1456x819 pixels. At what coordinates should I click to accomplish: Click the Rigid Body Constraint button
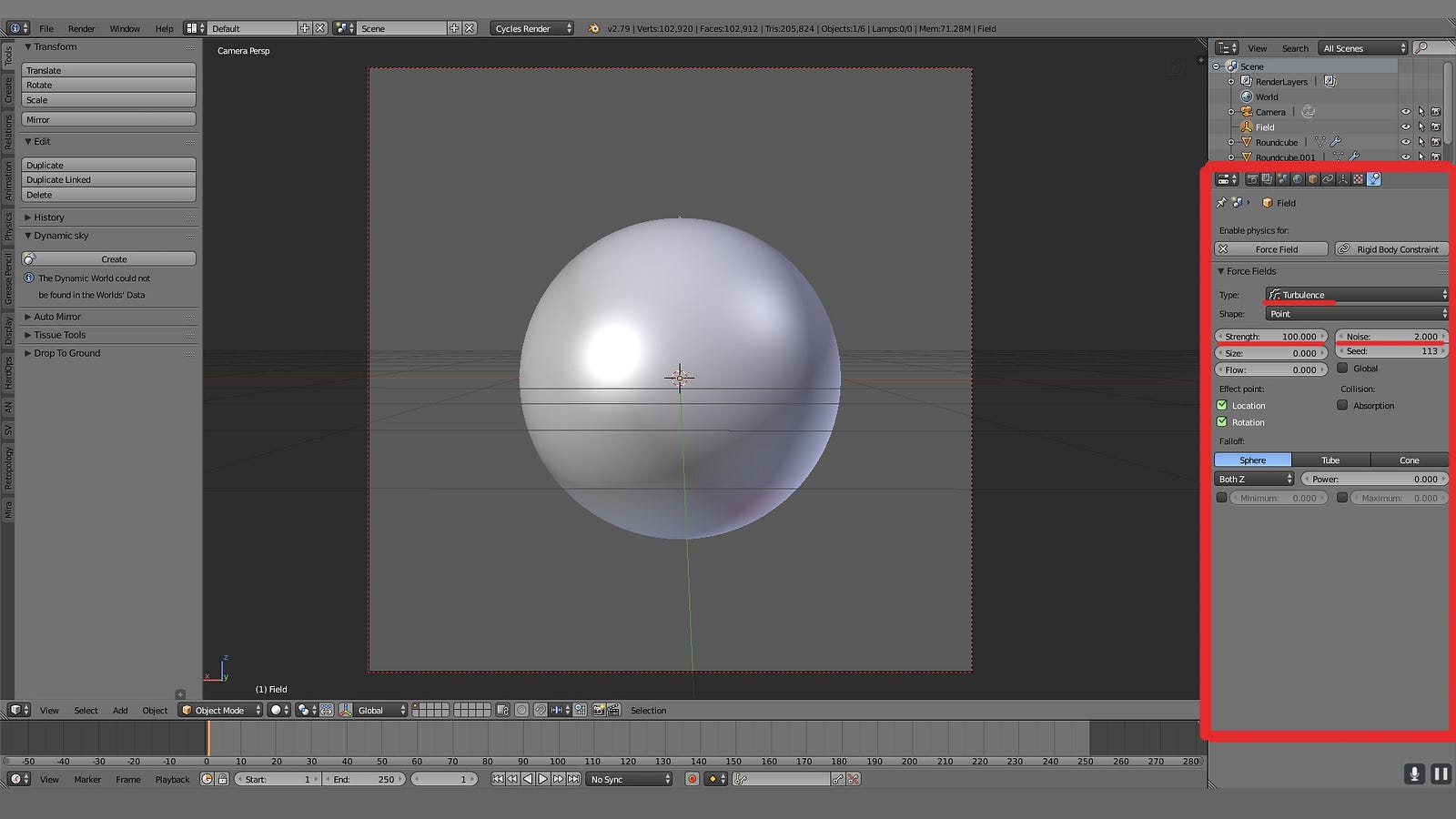[1390, 249]
